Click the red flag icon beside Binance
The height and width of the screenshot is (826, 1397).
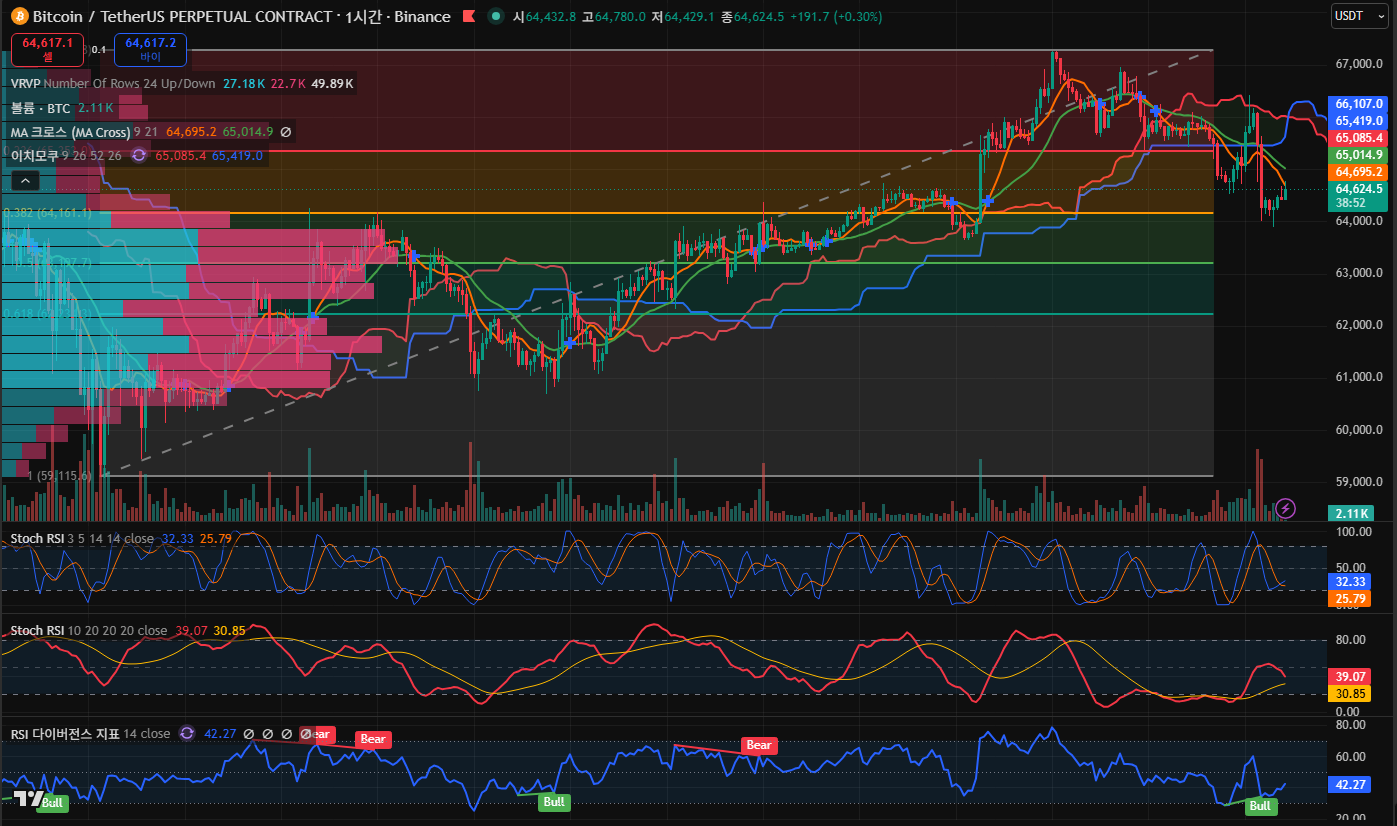point(468,17)
